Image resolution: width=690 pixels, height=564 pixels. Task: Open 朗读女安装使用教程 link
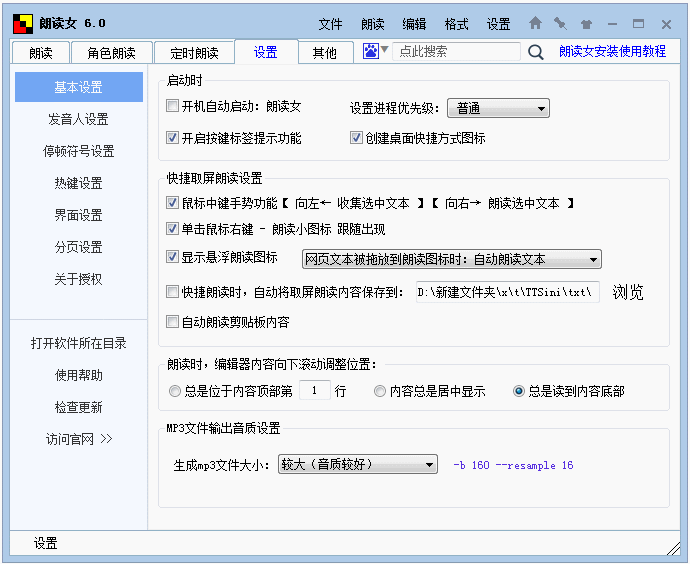pyautogui.click(x=612, y=51)
